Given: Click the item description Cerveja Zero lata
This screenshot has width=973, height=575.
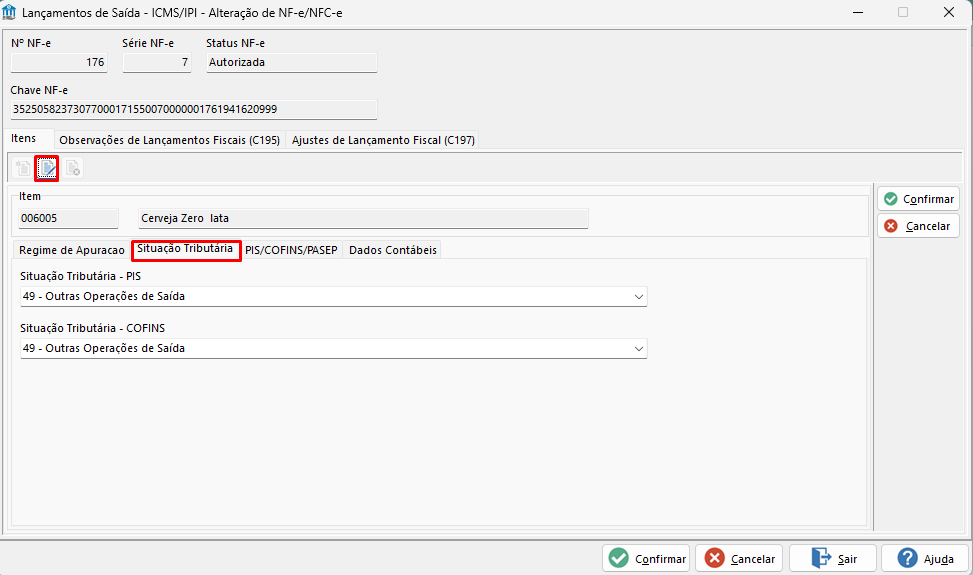Looking at the screenshot, I should point(363,218).
